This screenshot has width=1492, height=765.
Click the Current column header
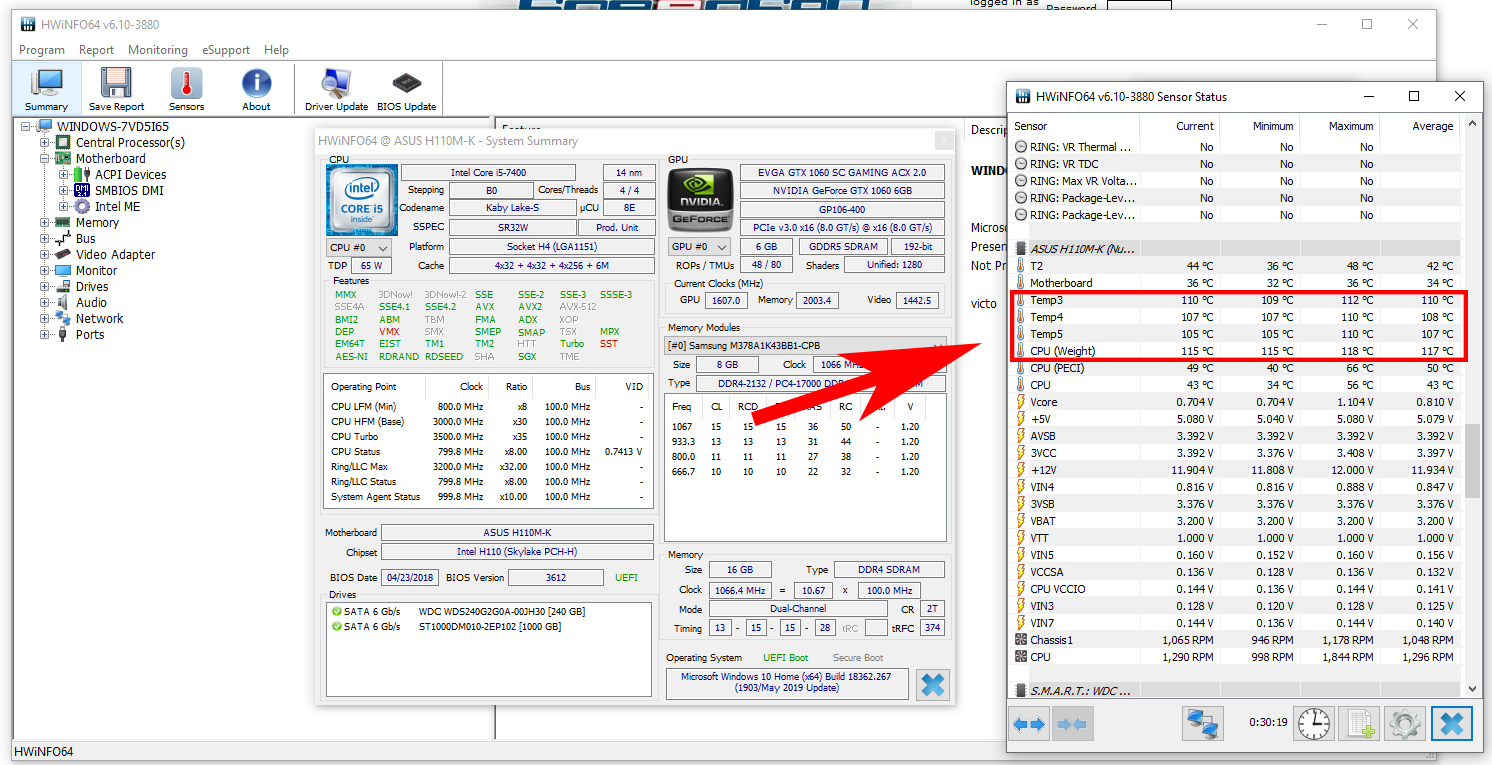[1180, 126]
